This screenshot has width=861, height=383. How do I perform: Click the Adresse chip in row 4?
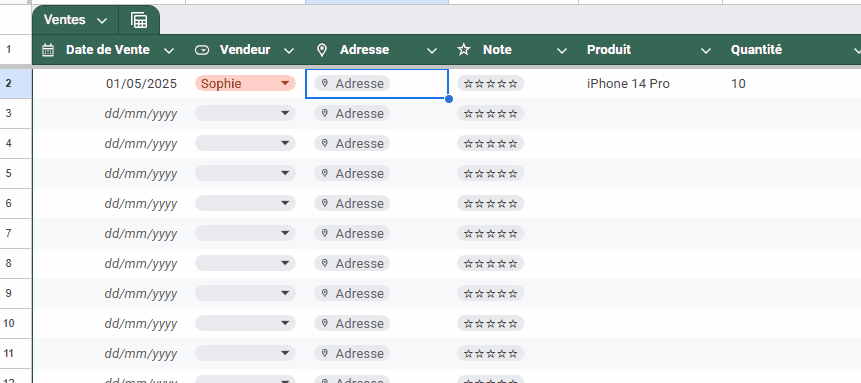click(352, 143)
